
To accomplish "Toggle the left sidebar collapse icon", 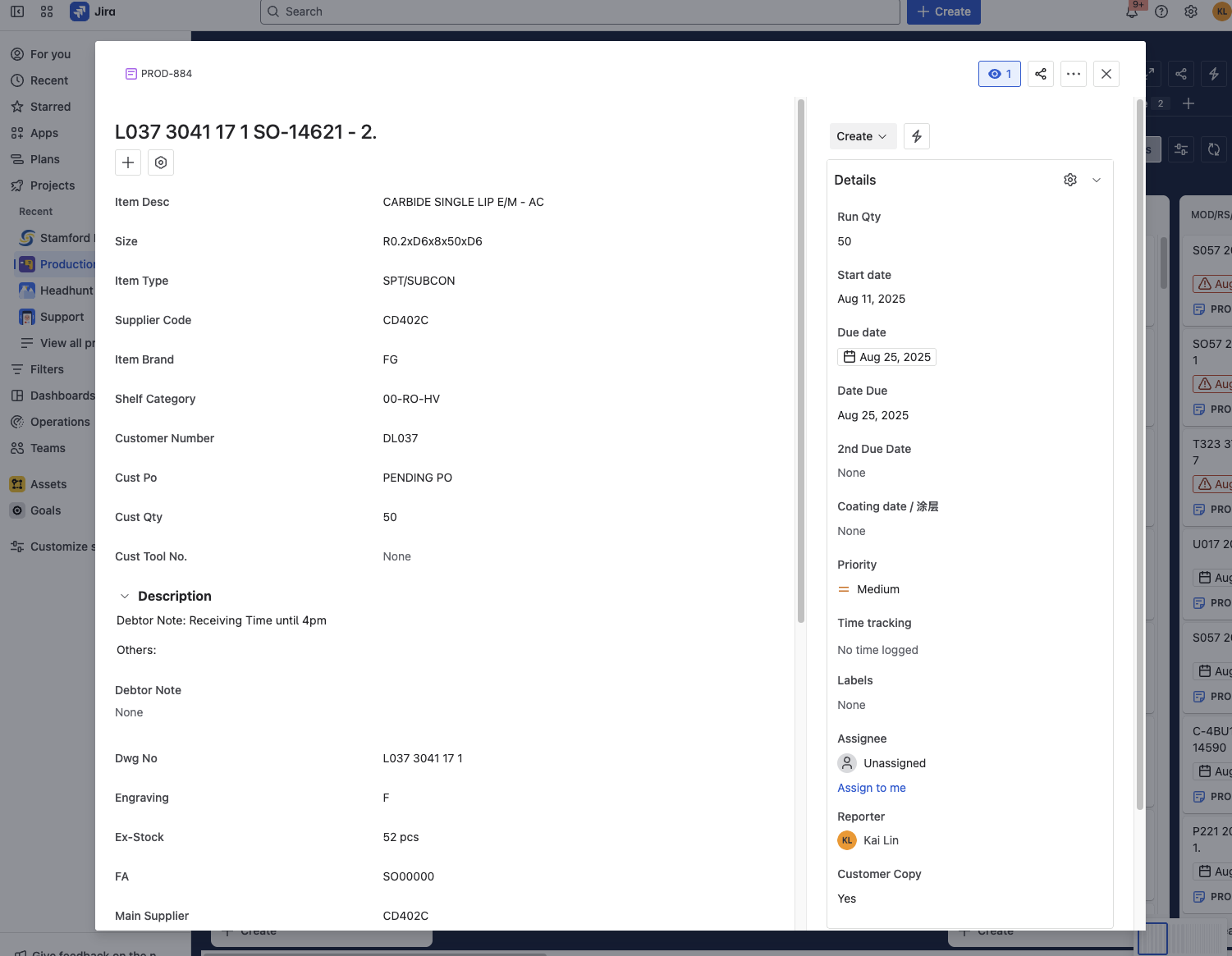I will coord(17,11).
